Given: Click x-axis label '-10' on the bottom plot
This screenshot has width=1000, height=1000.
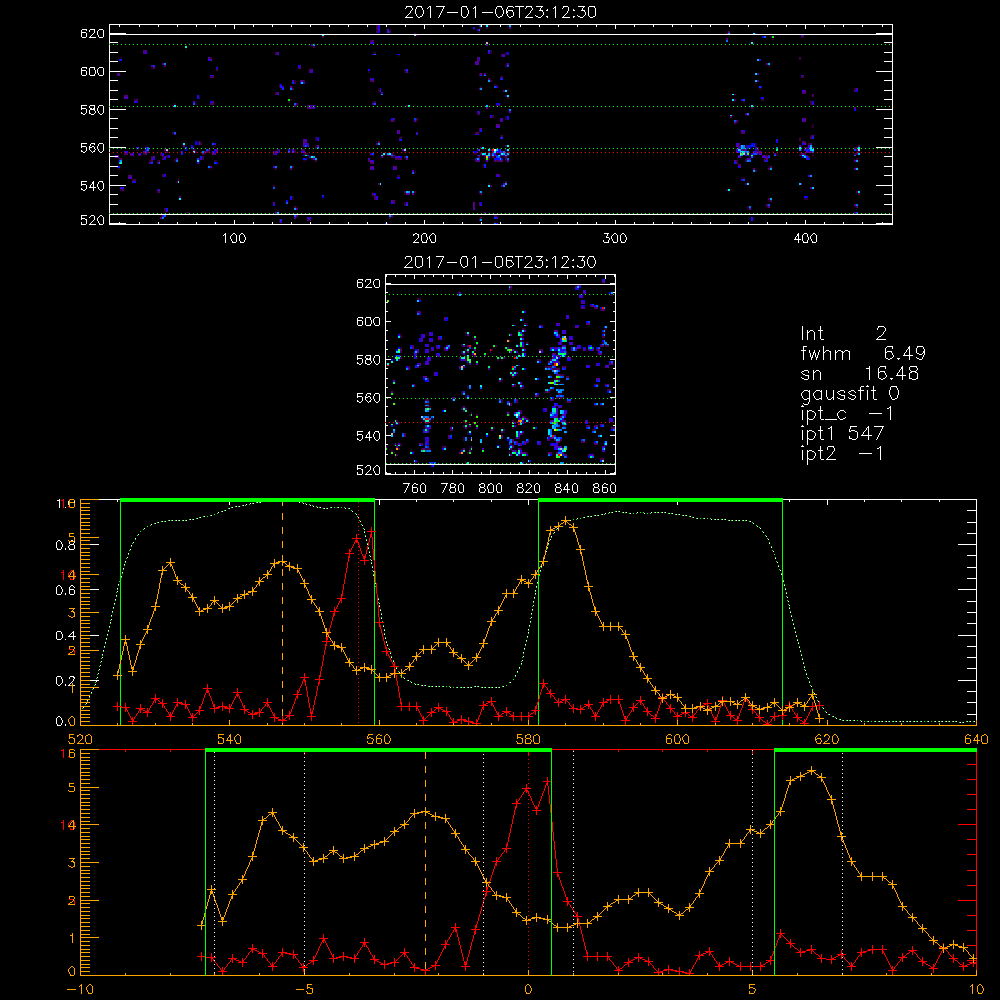Looking at the screenshot, I should [x=80, y=990].
